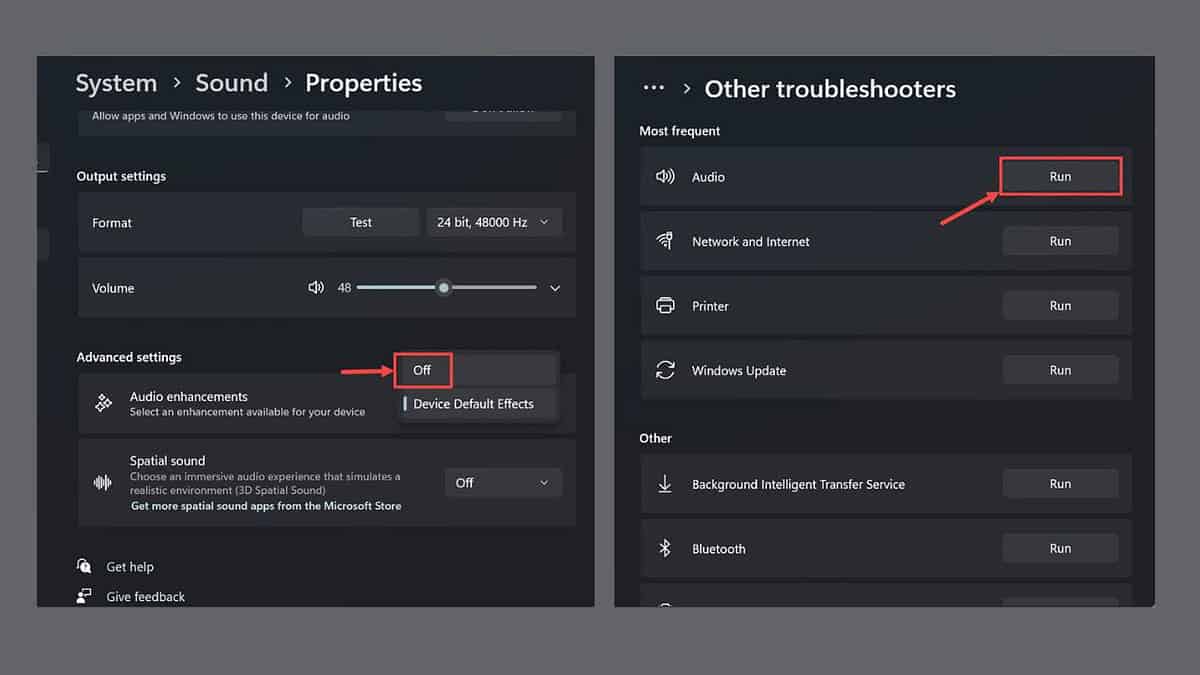Click the speaker icon beside the volume slider
The height and width of the screenshot is (675, 1200).
click(x=316, y=287)
